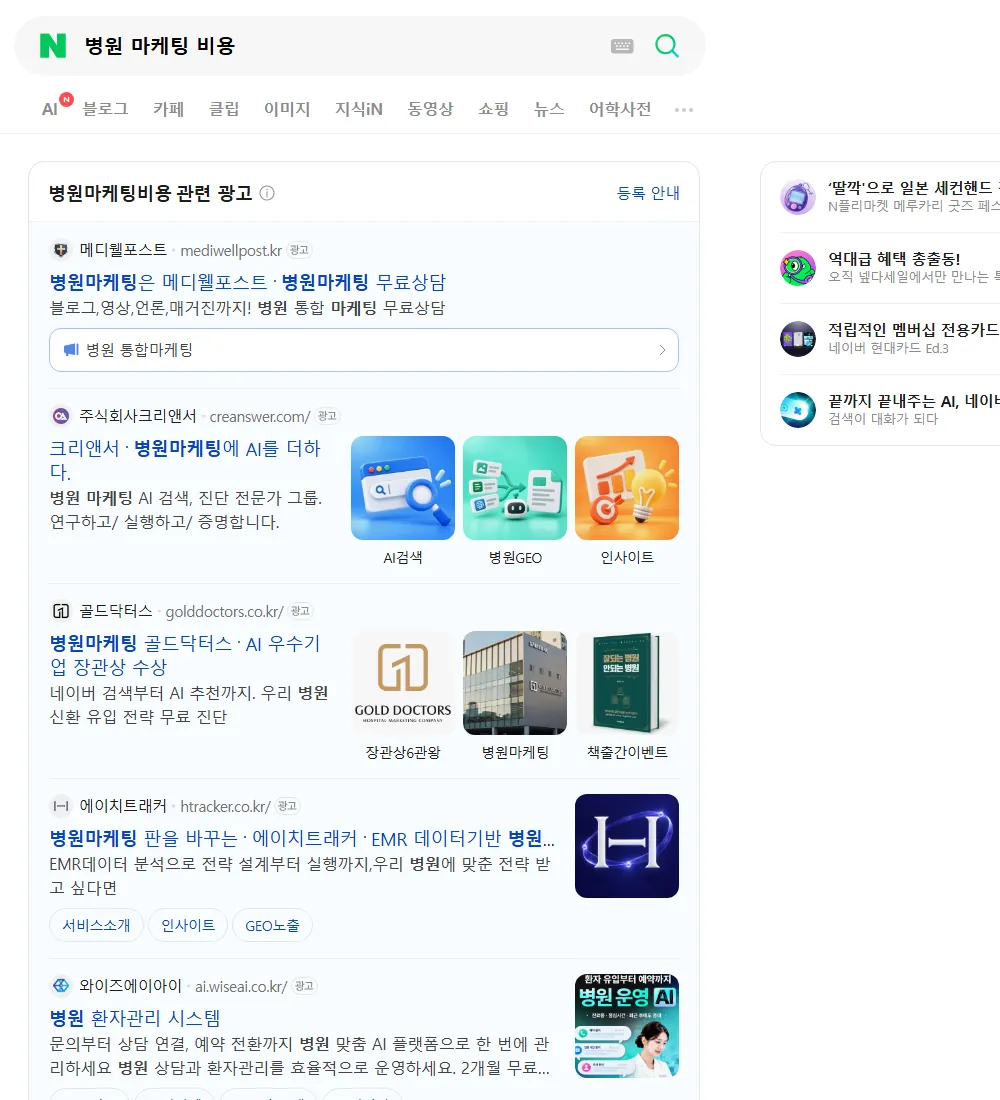
Task: Open the building photo 병원마케팅 thumbnail
Action: pyautogui.click(x=515, y=683)
